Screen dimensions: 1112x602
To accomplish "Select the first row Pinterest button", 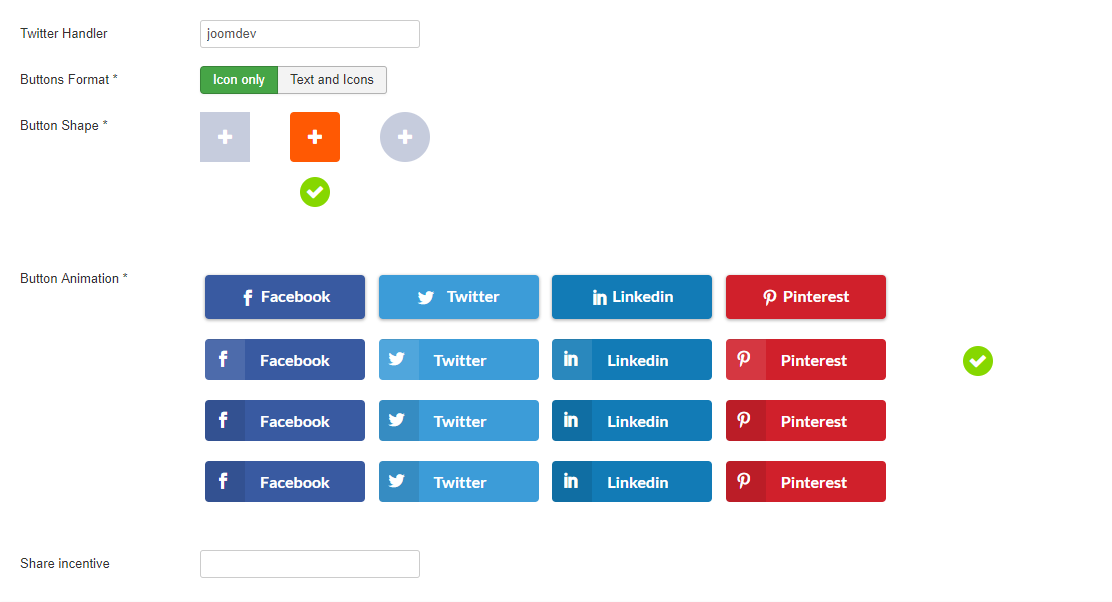I will click(806, 297).
